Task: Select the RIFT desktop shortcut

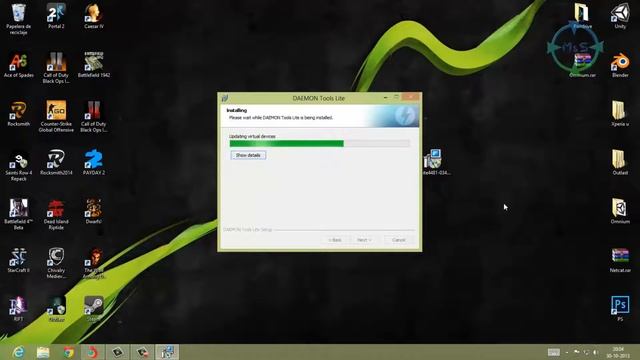Action: pos(18,309)
